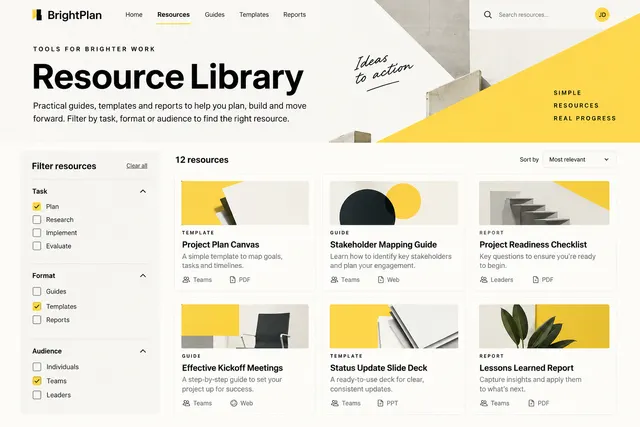Image resolution: width=640 pixels, height=427 pixels.
Task: Go to the Guides nav item
Action: click(215, 15)
